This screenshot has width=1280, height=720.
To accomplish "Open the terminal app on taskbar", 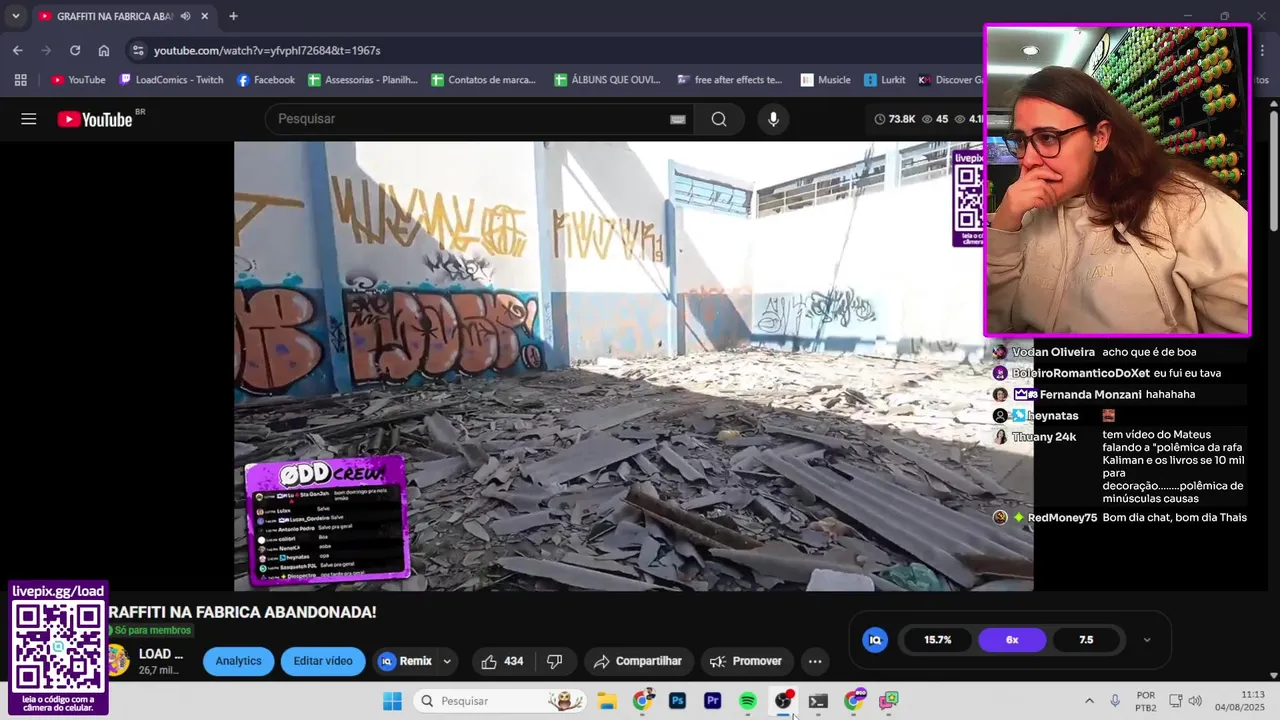I will [818, 701].
